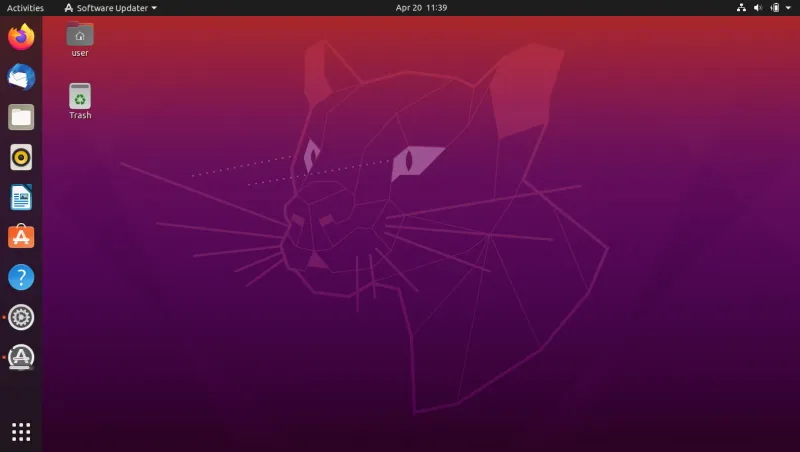Click the battery status icon

coord(774,8)
